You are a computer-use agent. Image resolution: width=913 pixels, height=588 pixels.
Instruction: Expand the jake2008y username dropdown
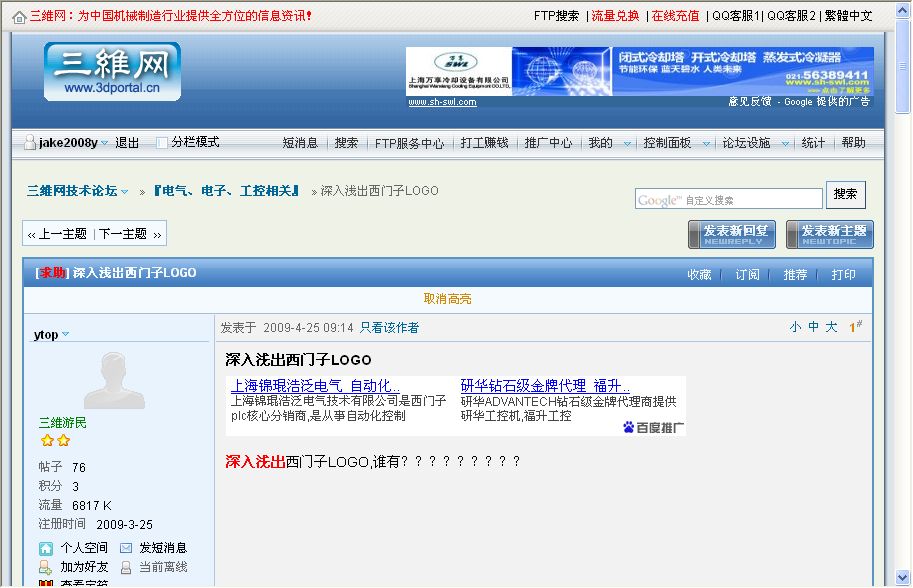[x=104, y=143]
